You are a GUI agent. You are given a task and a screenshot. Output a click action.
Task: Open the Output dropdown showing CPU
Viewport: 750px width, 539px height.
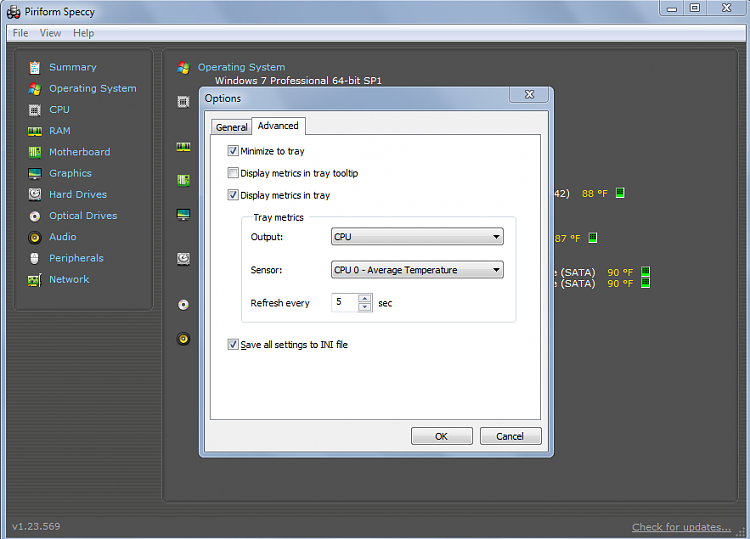point(417,237)
